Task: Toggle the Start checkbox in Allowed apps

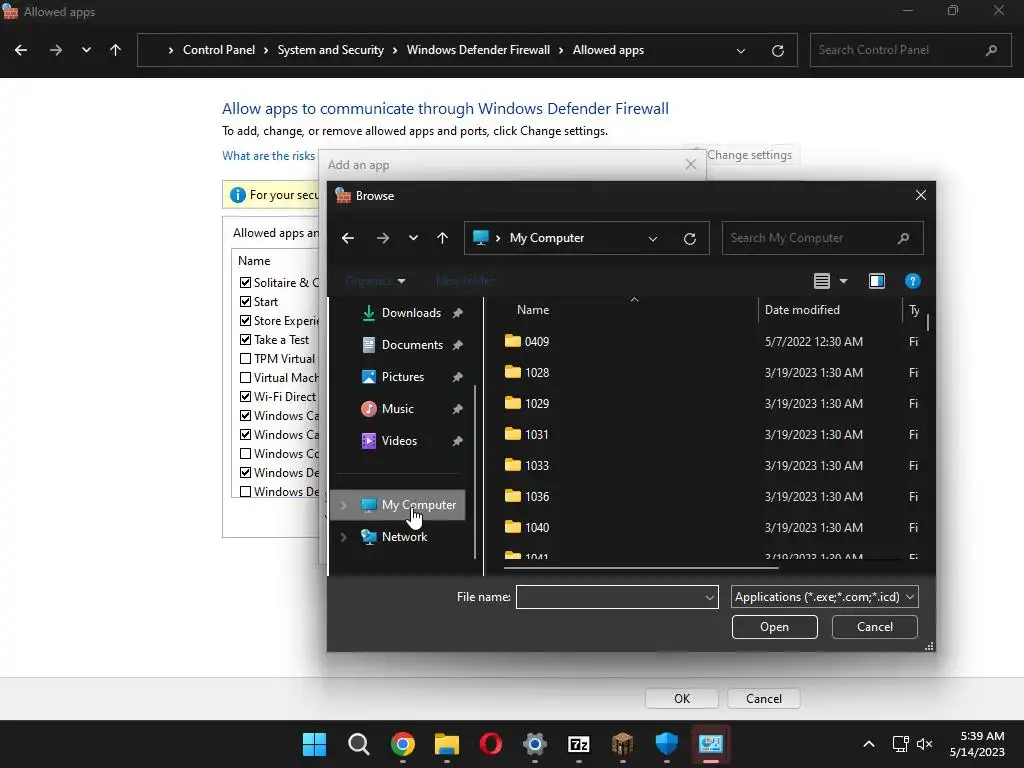Action: 246,302
